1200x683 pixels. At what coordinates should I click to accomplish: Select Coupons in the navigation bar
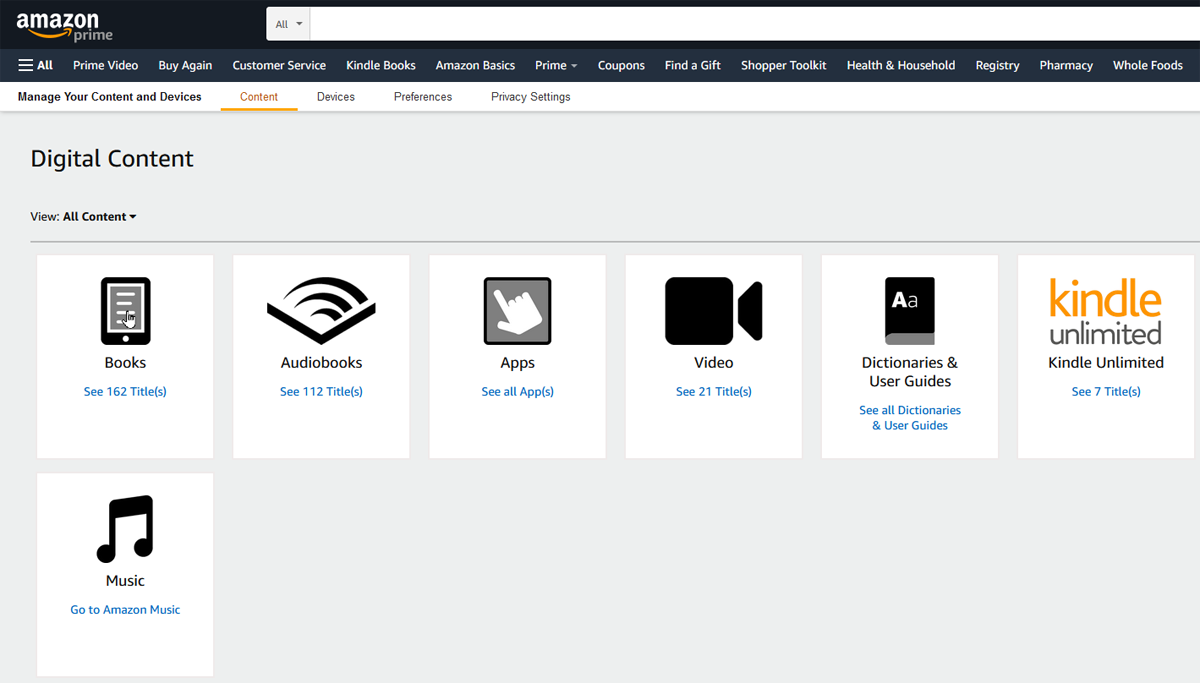[x=621, y=64]
